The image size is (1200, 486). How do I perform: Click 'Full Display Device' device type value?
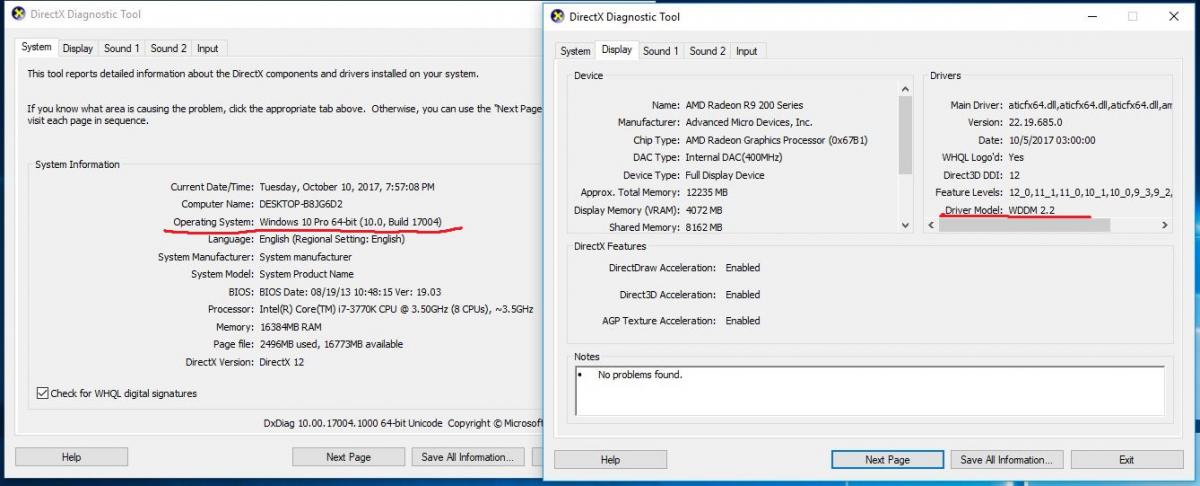coord(724,175)
